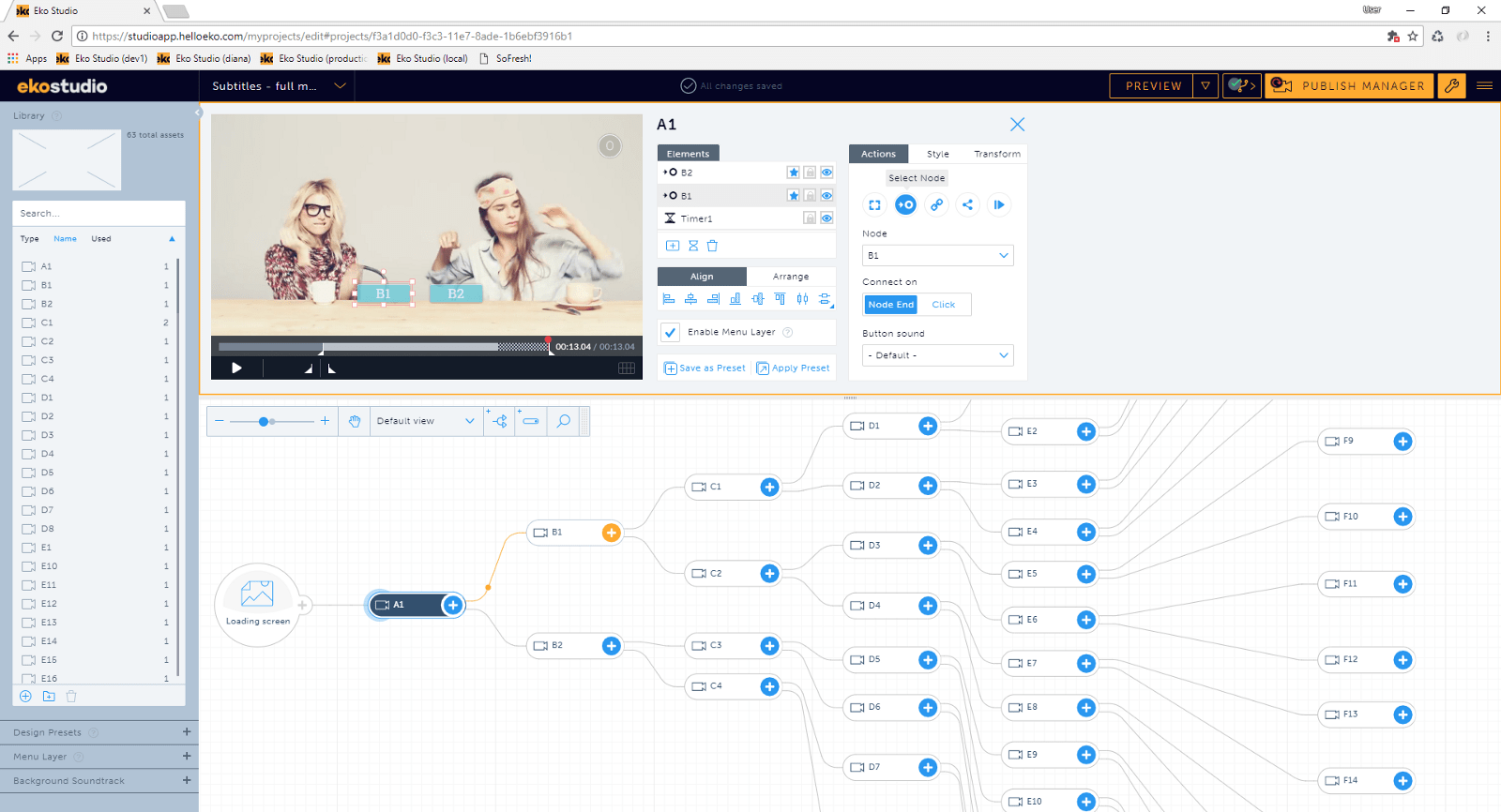Click Save as Preset
The image size is (1501, 812).
pyautogui.click(x=705, y=368)
